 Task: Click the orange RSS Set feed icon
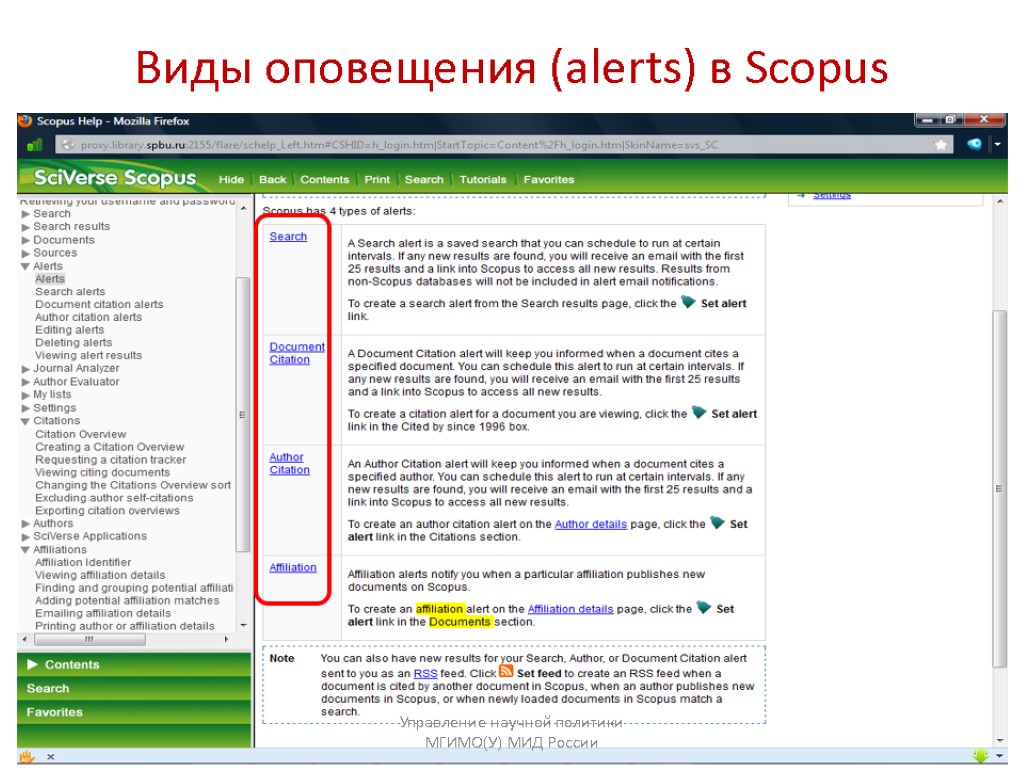point(506,671)
